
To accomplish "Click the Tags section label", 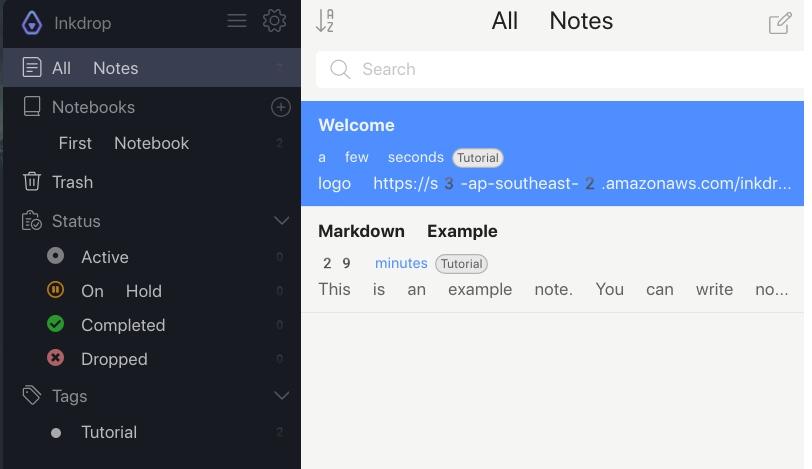I will pyautogui.click(x=69, y=396).
